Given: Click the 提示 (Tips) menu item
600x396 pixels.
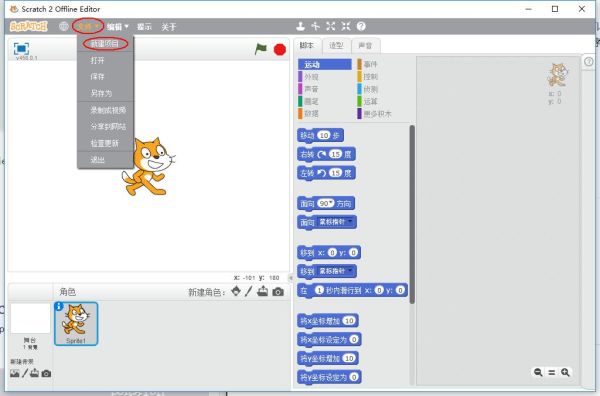Looking at the screenshot, I should pos(144,26).
